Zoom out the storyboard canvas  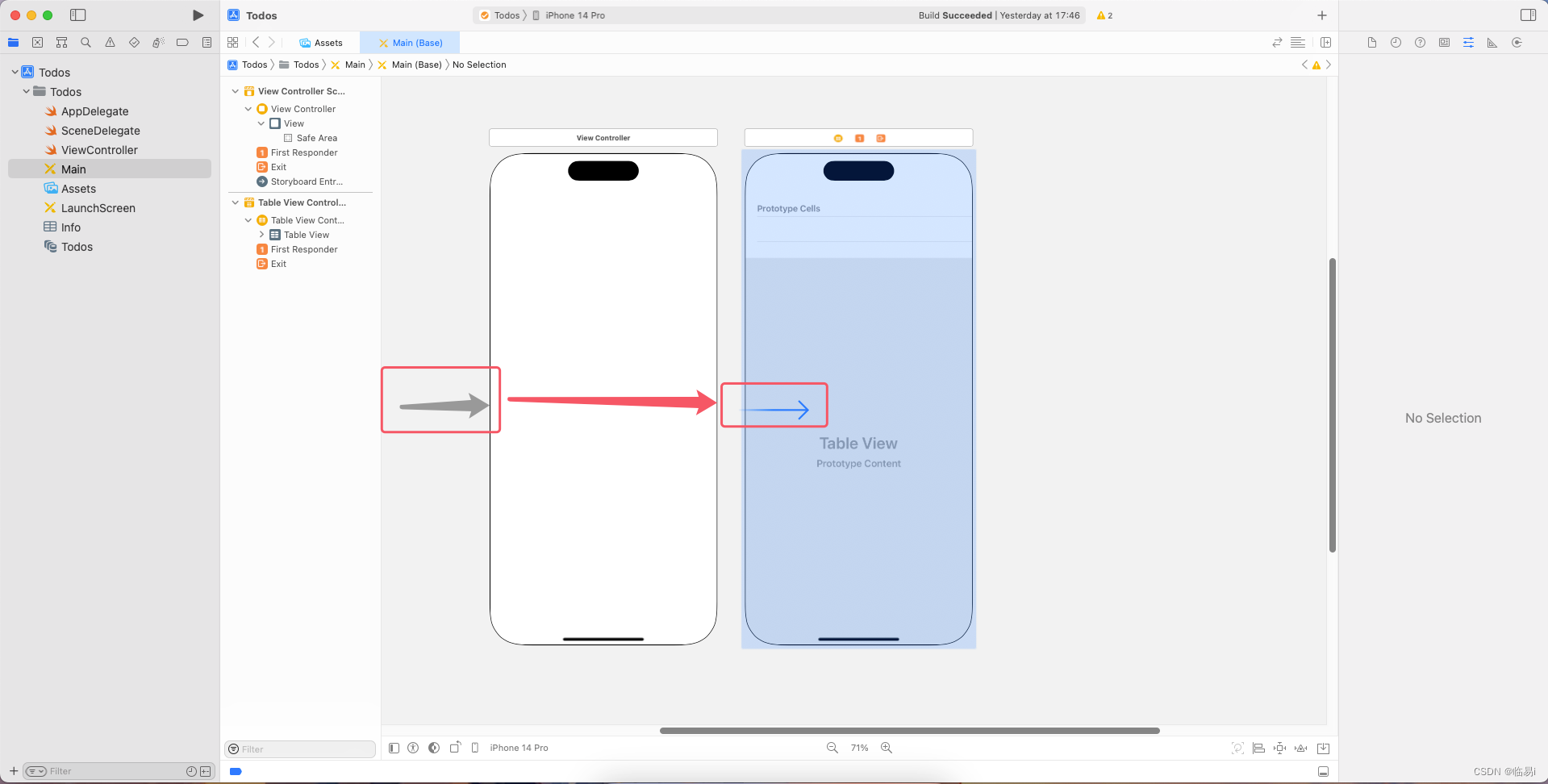coord(832,748)
